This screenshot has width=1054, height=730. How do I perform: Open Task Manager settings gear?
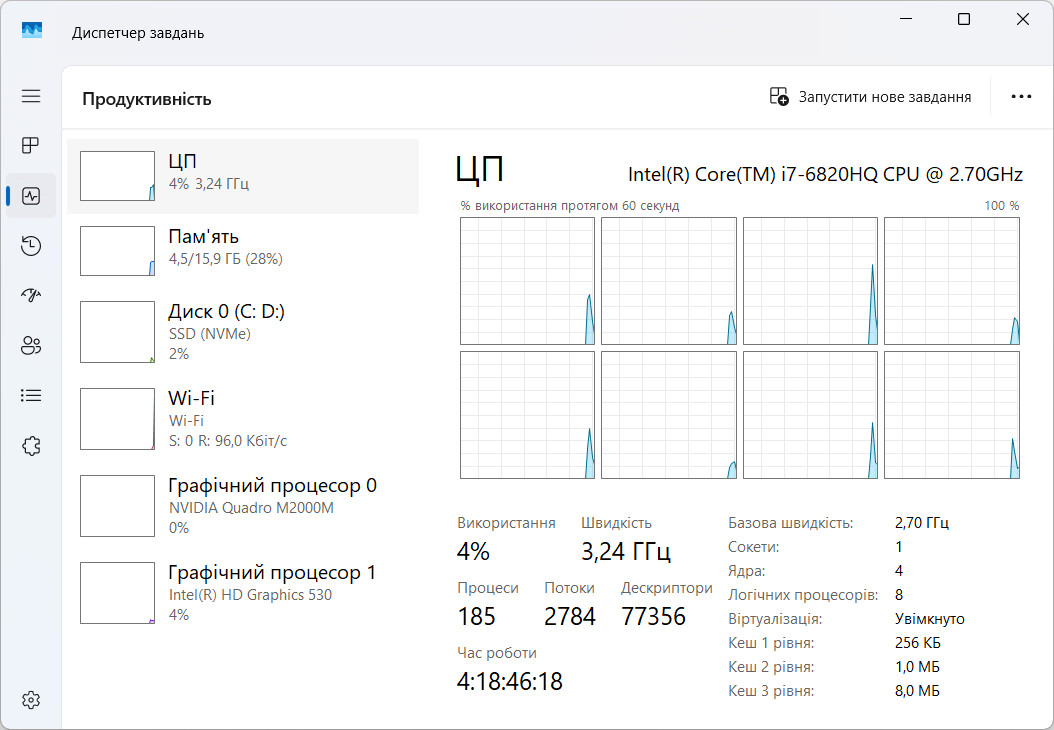(x=31, y=700)
